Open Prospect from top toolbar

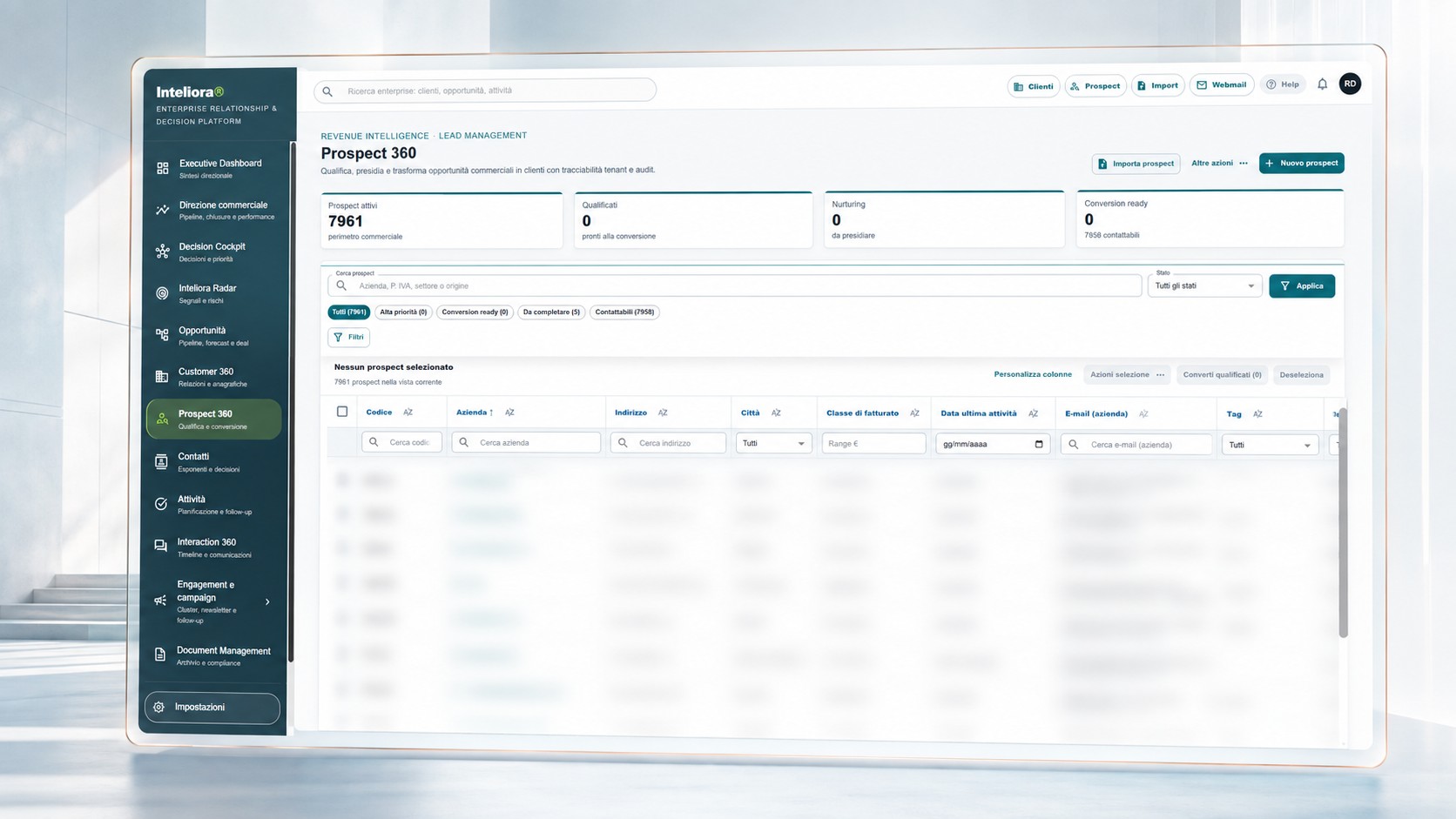(x=1095, y=86)
